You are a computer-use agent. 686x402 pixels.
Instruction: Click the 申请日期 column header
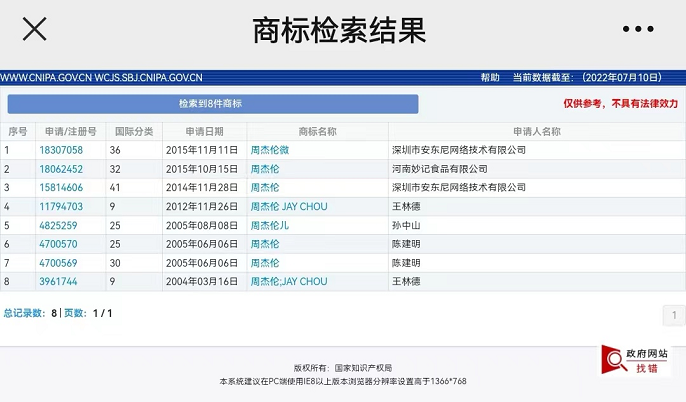(x=204, y=131)
